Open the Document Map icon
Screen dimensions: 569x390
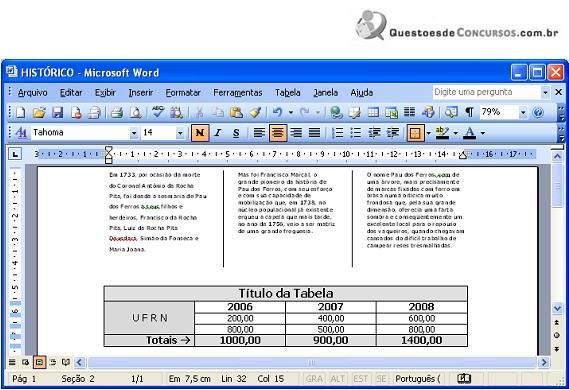pos(451,112)
